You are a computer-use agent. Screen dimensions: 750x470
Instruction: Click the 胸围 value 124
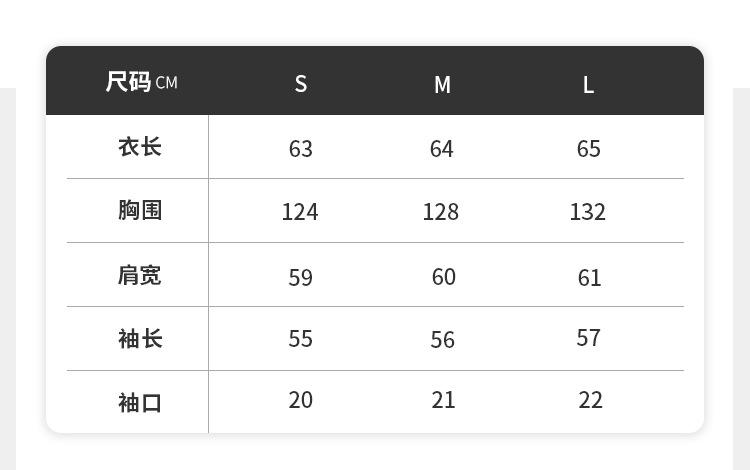point(300,212)
